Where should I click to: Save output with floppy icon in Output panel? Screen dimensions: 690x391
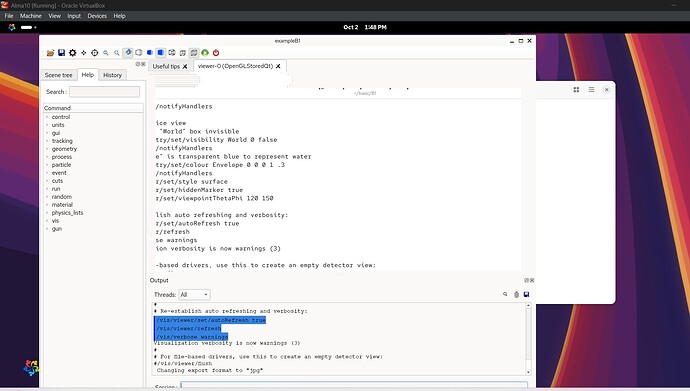click(x=526, y=294)
